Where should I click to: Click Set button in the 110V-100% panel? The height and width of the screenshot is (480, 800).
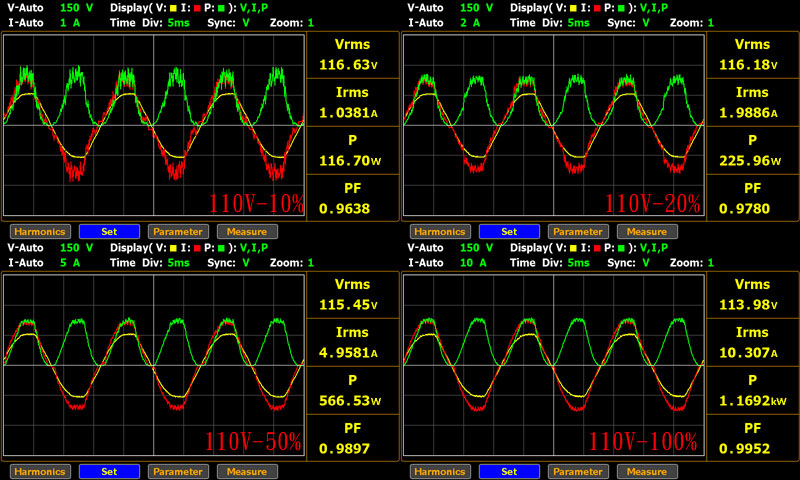click(x=509, y=471)
